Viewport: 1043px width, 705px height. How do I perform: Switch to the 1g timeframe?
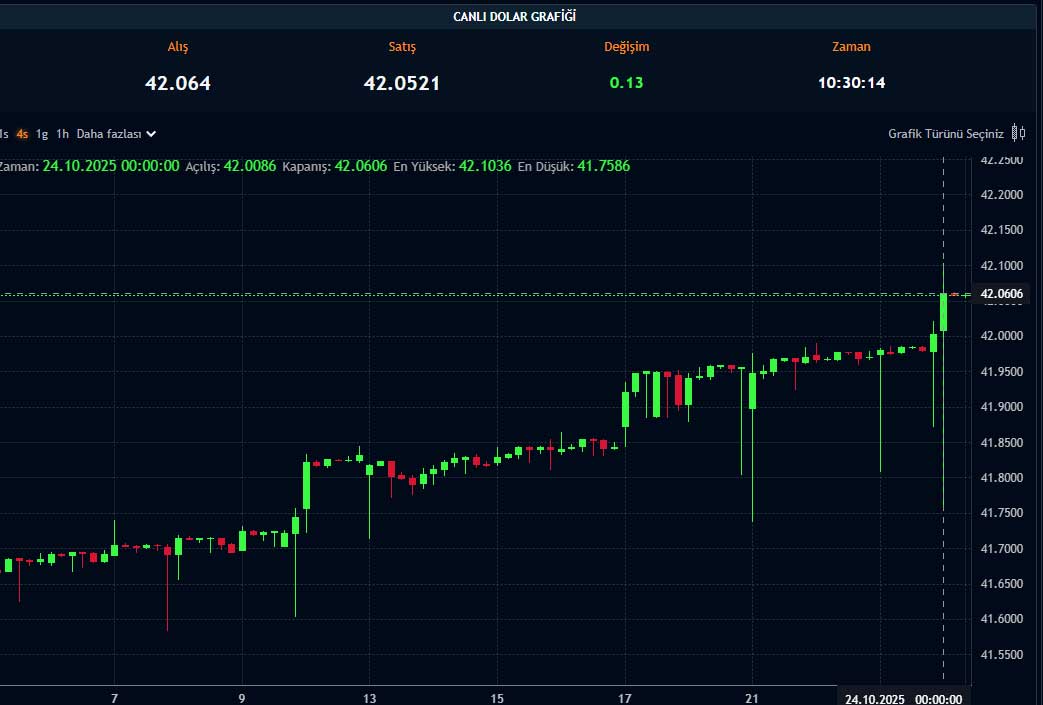point(42,133)
